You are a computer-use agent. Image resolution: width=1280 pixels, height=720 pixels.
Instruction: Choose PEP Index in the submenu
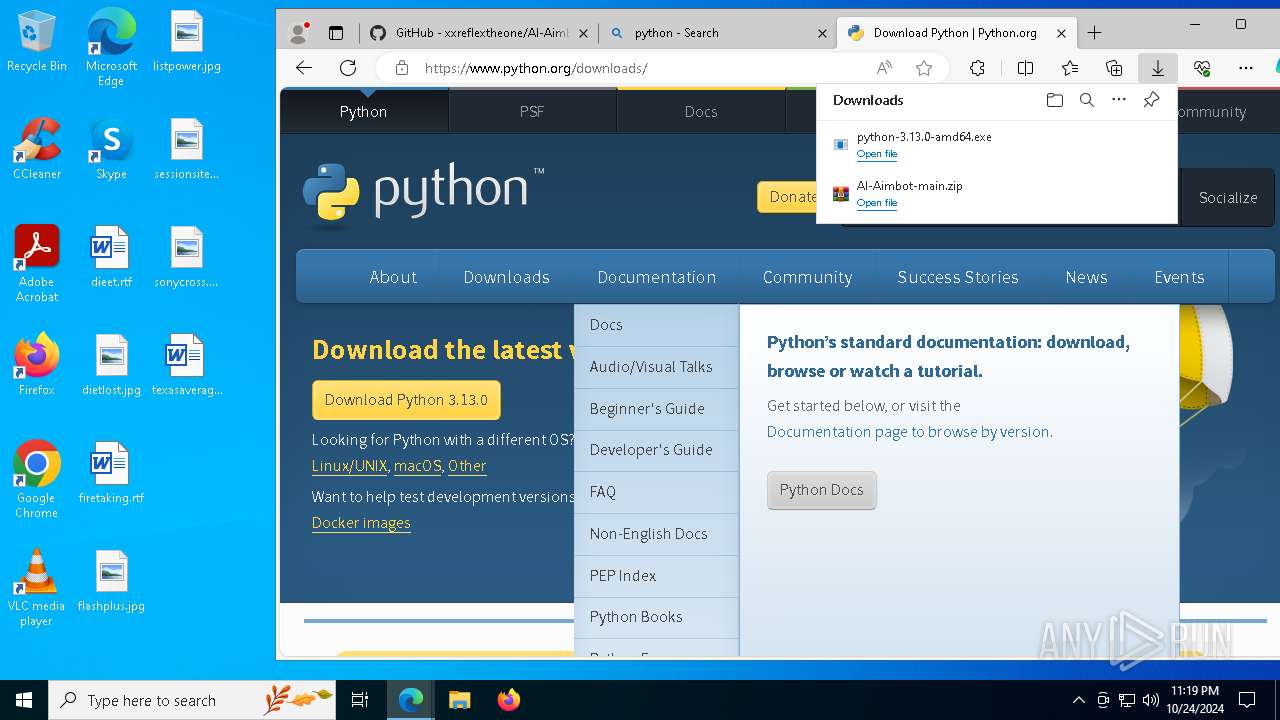[x=656, y=576]
